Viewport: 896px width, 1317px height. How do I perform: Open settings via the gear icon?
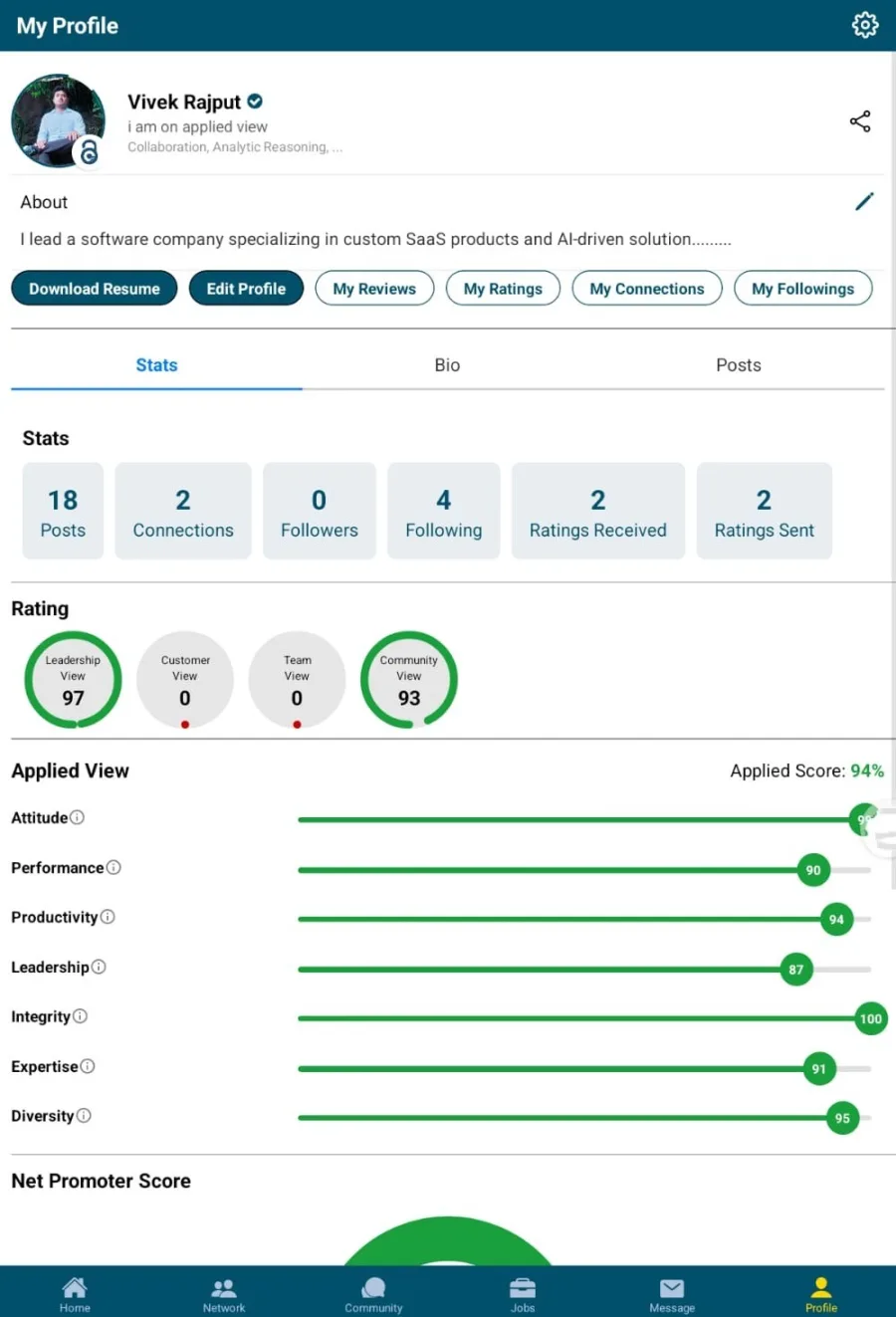pyautogui.click(x=865, y=25)
